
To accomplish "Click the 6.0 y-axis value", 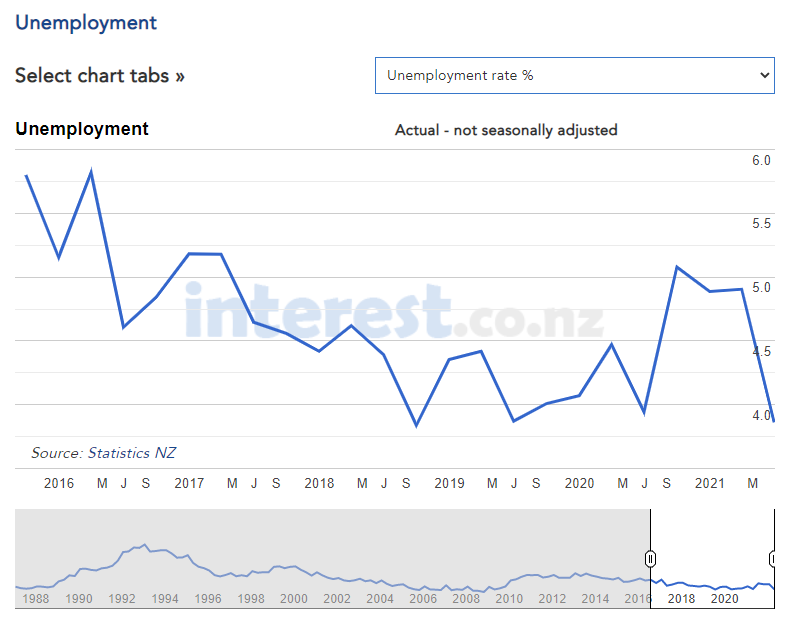I will 761,161.
